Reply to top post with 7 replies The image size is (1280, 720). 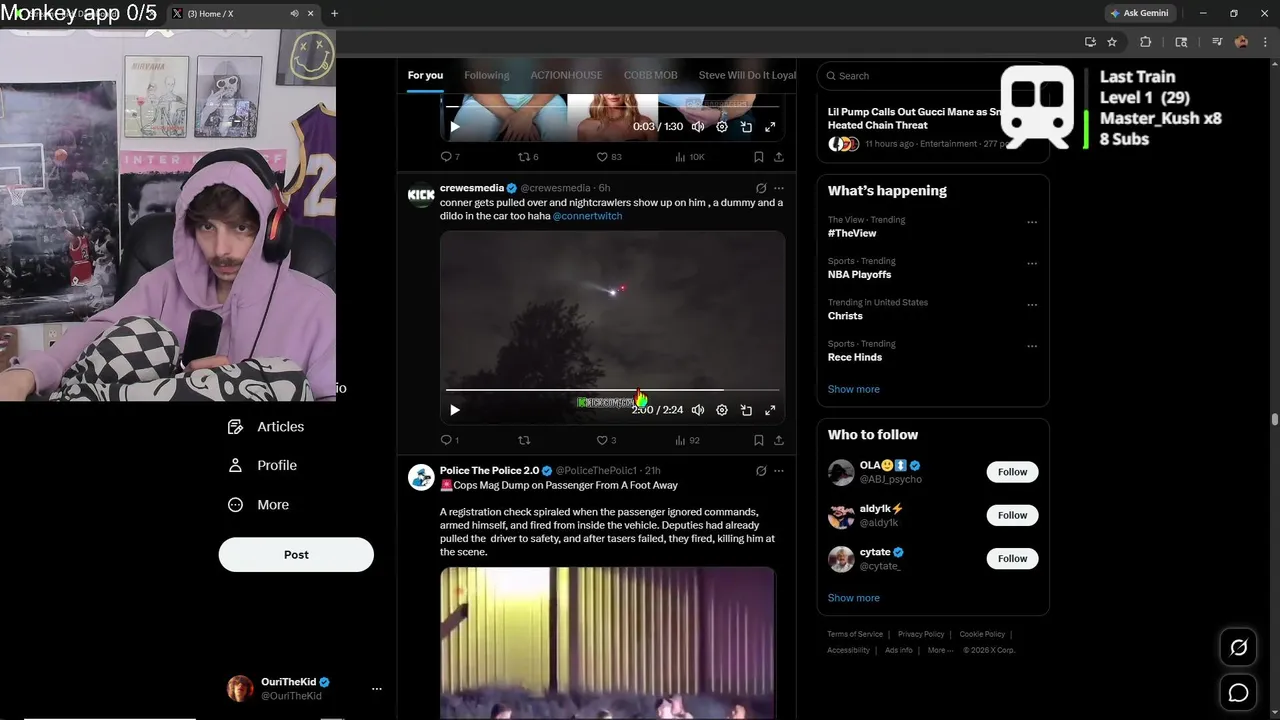tap(450, 157)
